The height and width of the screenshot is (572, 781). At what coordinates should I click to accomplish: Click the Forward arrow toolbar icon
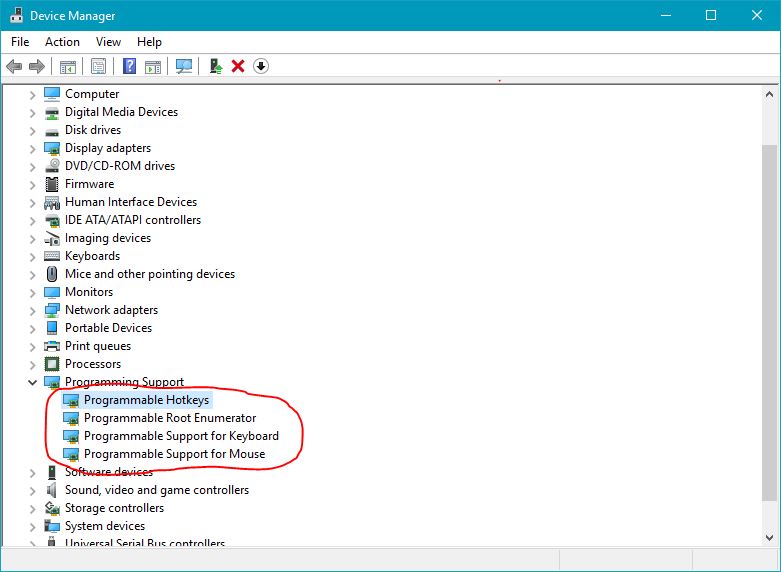(x=37, y=66)
